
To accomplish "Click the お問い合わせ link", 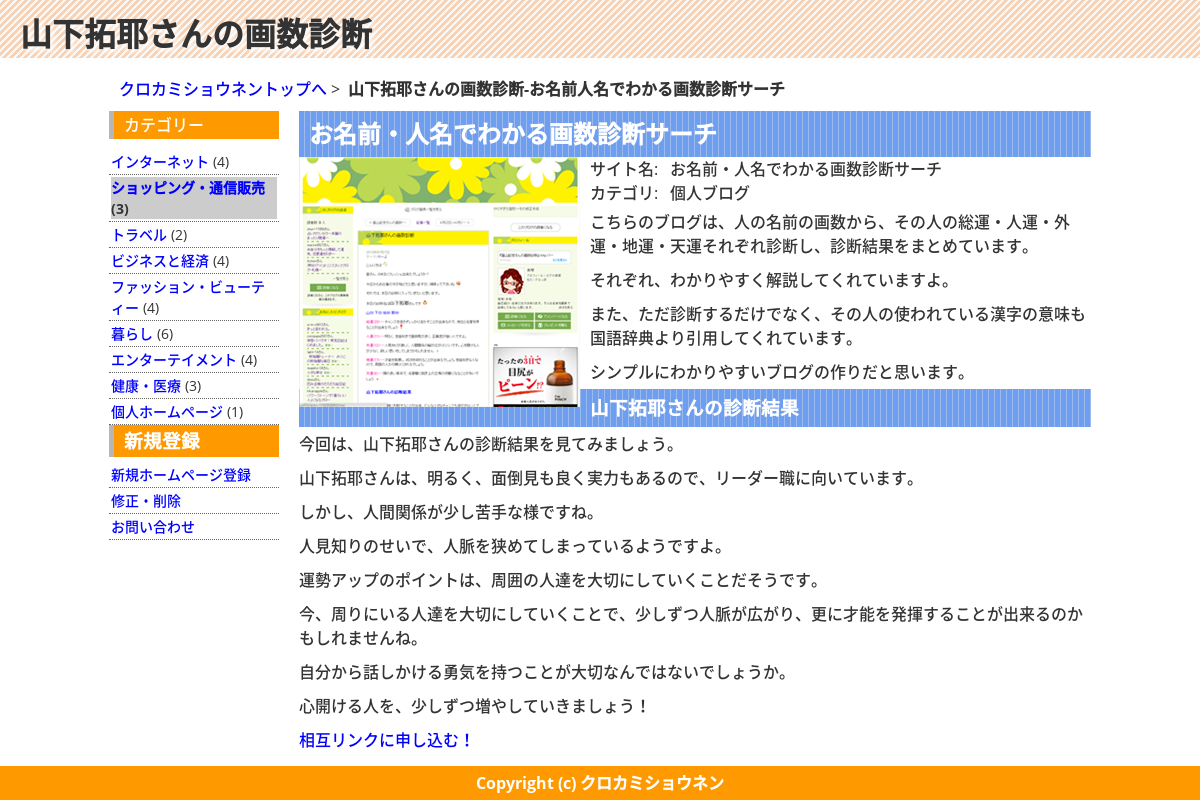I will (x=153, y=527).
